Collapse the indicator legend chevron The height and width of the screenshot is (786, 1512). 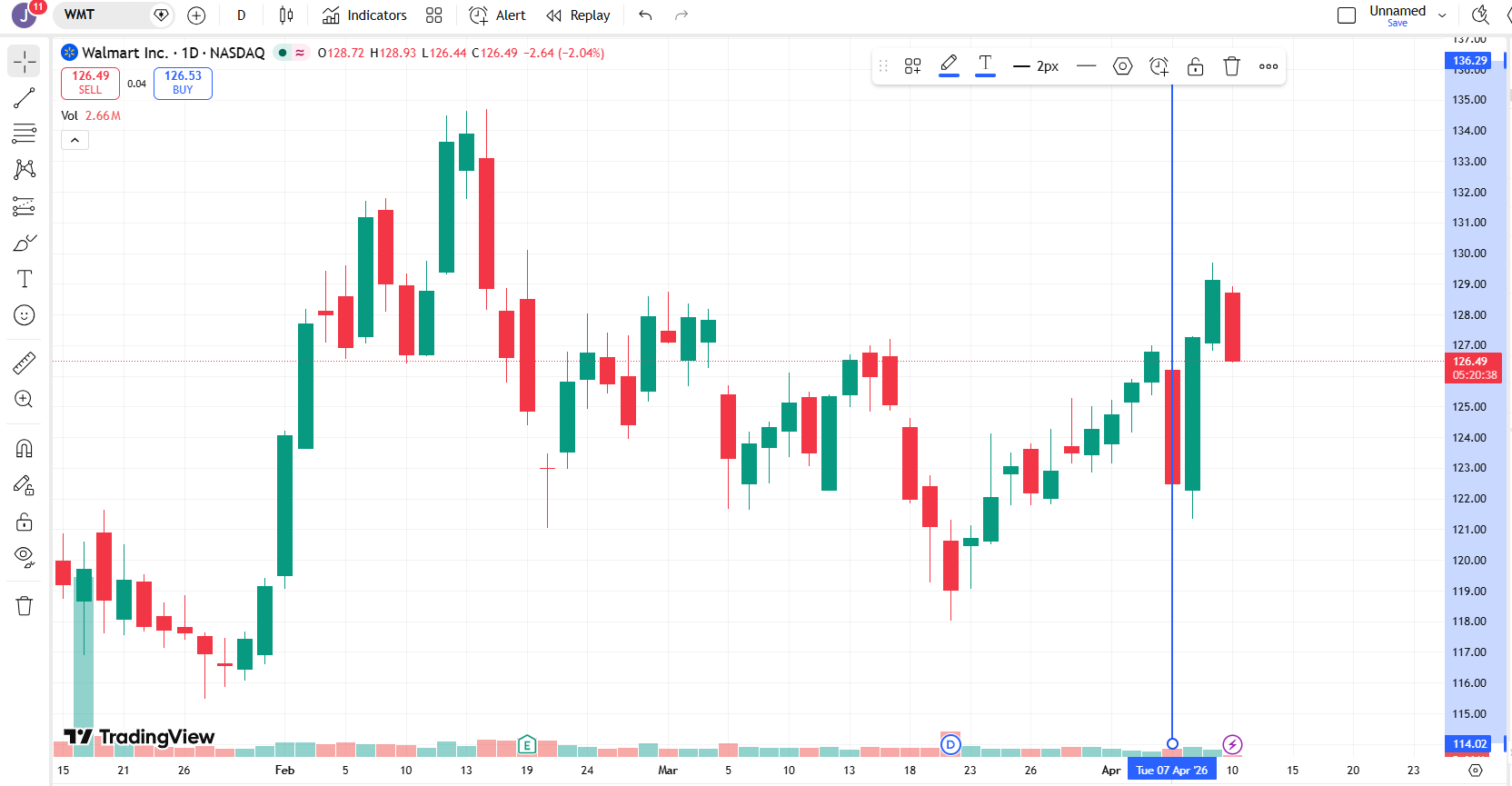[x=75, y=140]
